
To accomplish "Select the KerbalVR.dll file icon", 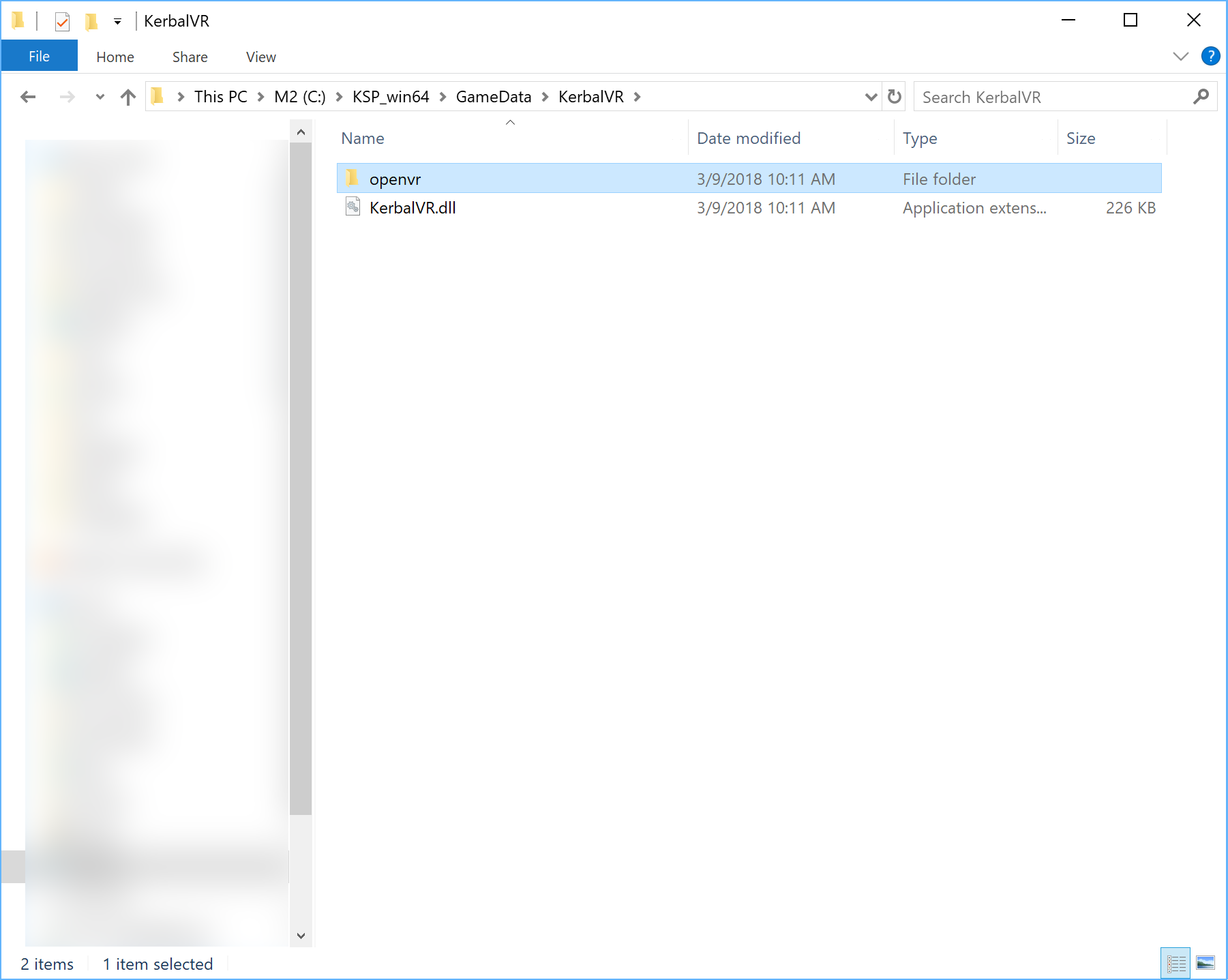I will (x=353, y=207).
